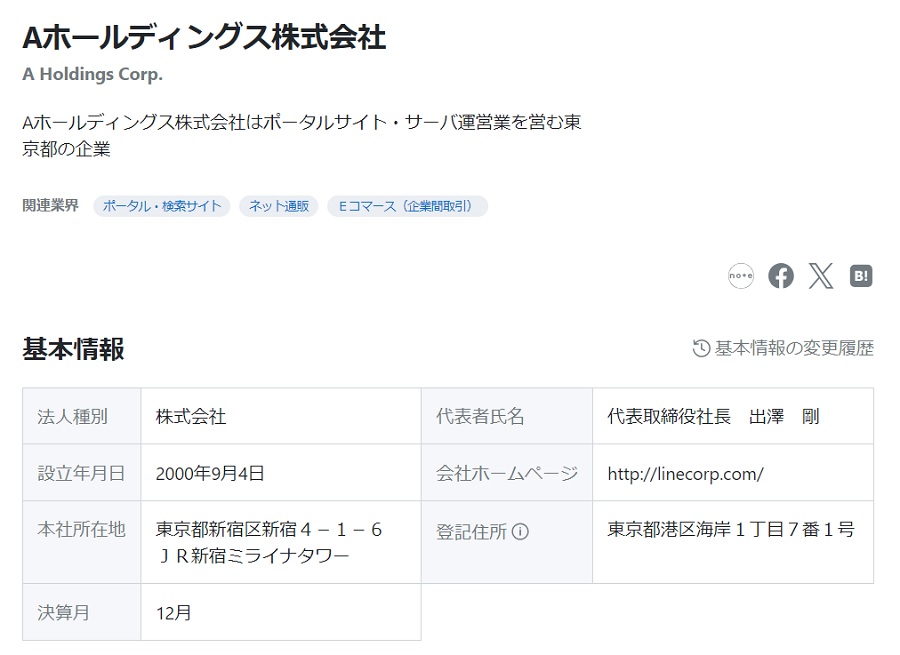Click the 代表者氏名 label cell
This screenshot has width=900, height=655.
(x=507, y=416)
